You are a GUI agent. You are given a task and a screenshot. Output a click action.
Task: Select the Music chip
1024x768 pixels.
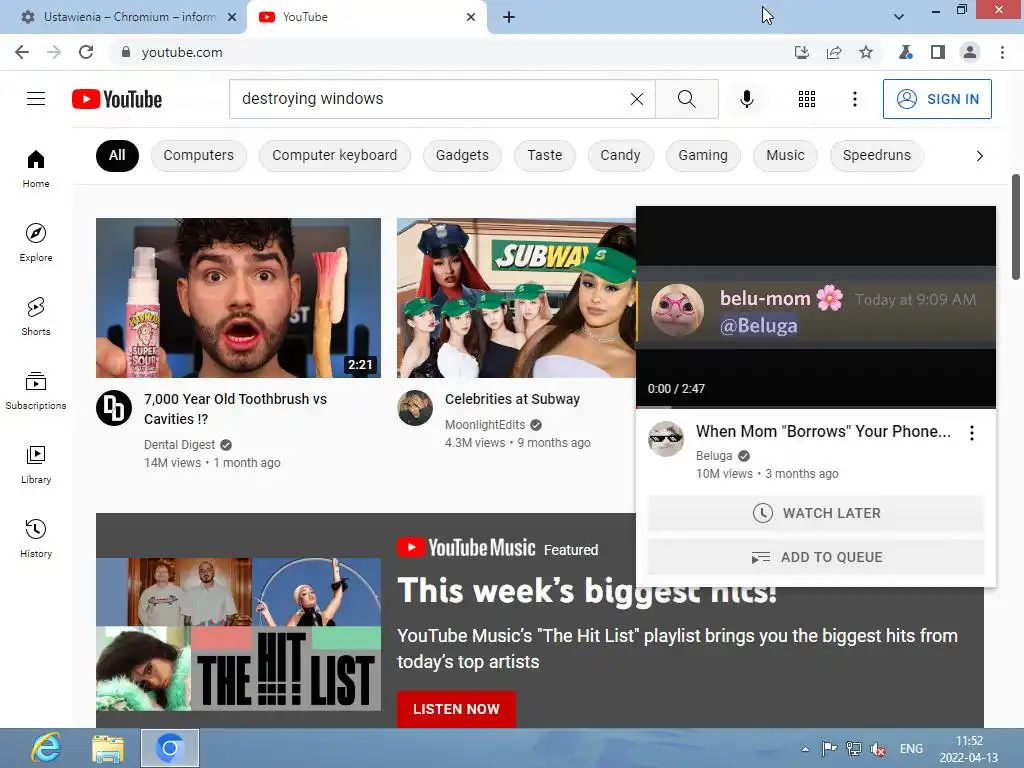785,155
